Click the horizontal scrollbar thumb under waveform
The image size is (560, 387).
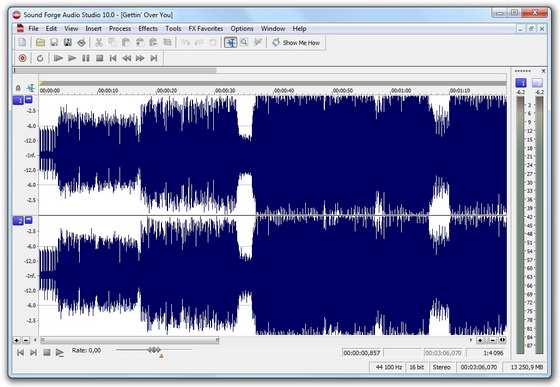pyautogui.click(x=130, y=340)
